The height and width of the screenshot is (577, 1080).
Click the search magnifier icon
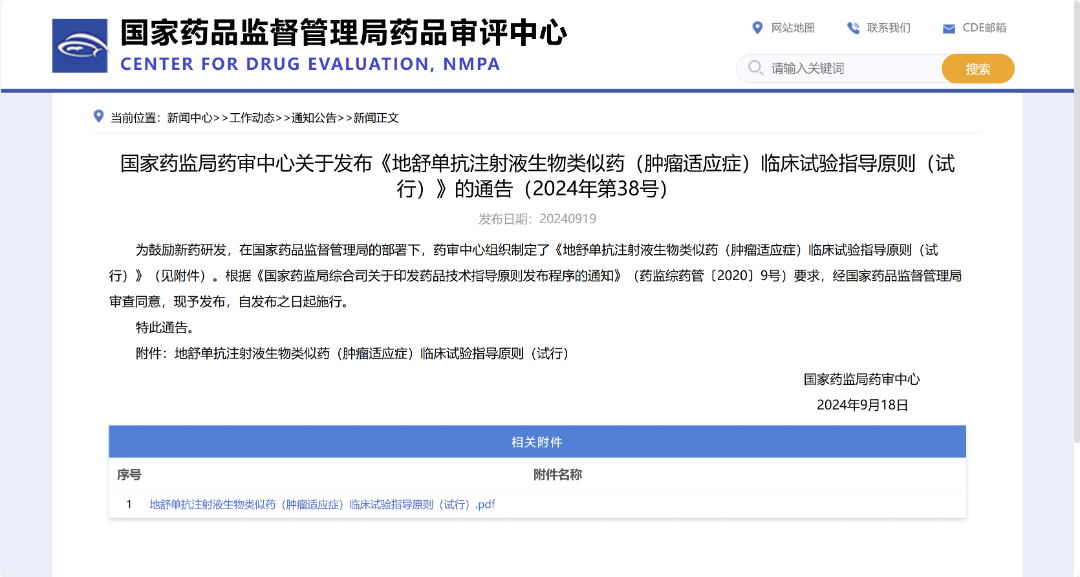pyautogui.click(x=755, y=69)
